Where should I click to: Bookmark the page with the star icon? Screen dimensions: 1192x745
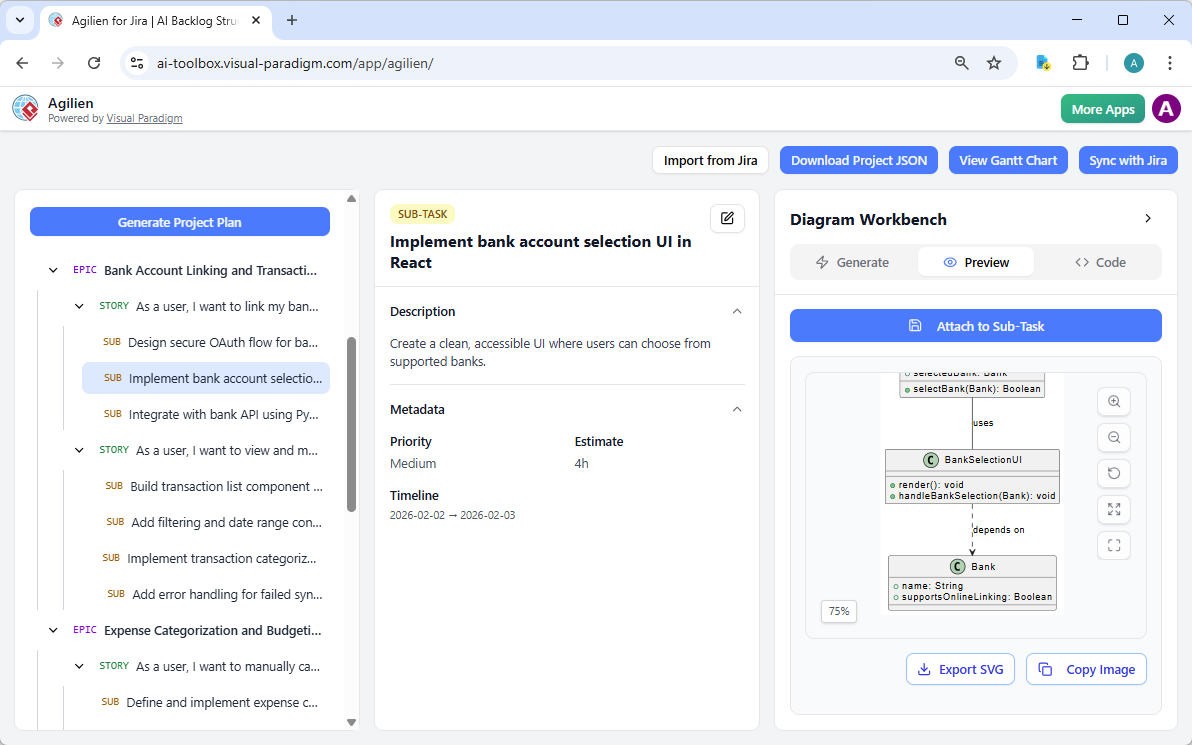994,62
